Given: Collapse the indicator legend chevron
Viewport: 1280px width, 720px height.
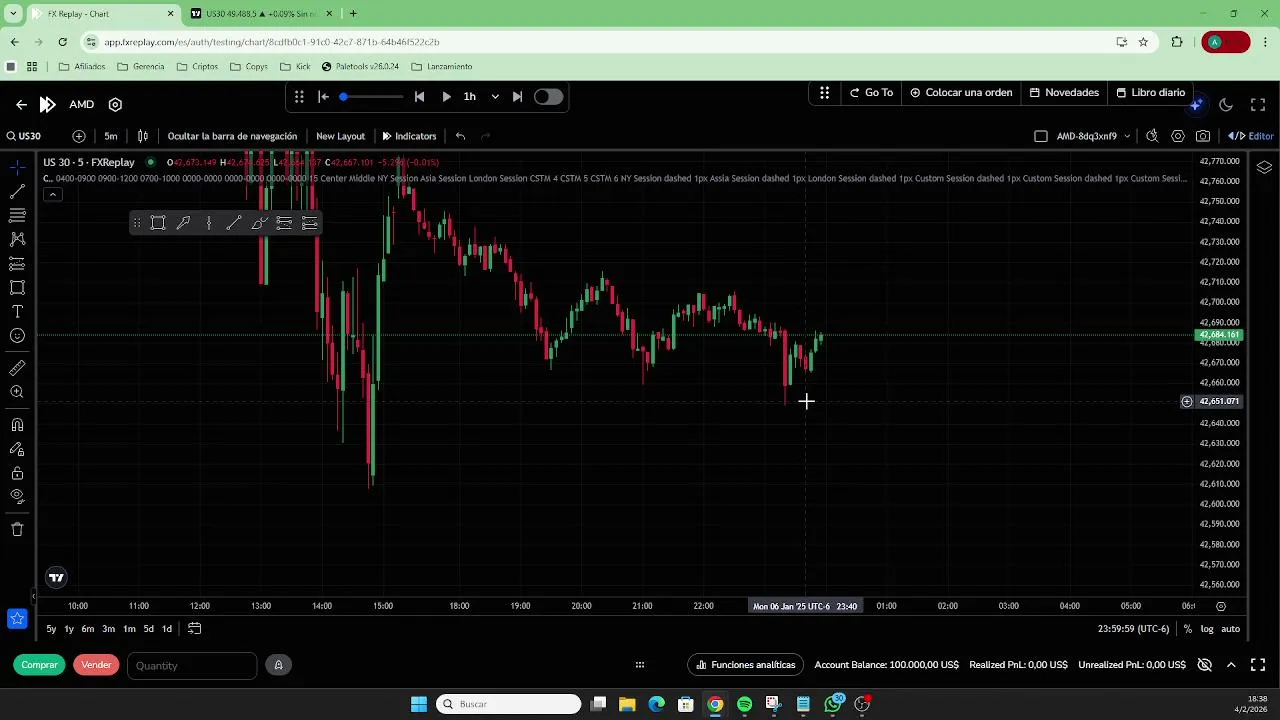Looking at the screenshot, I should pos(52,194).
